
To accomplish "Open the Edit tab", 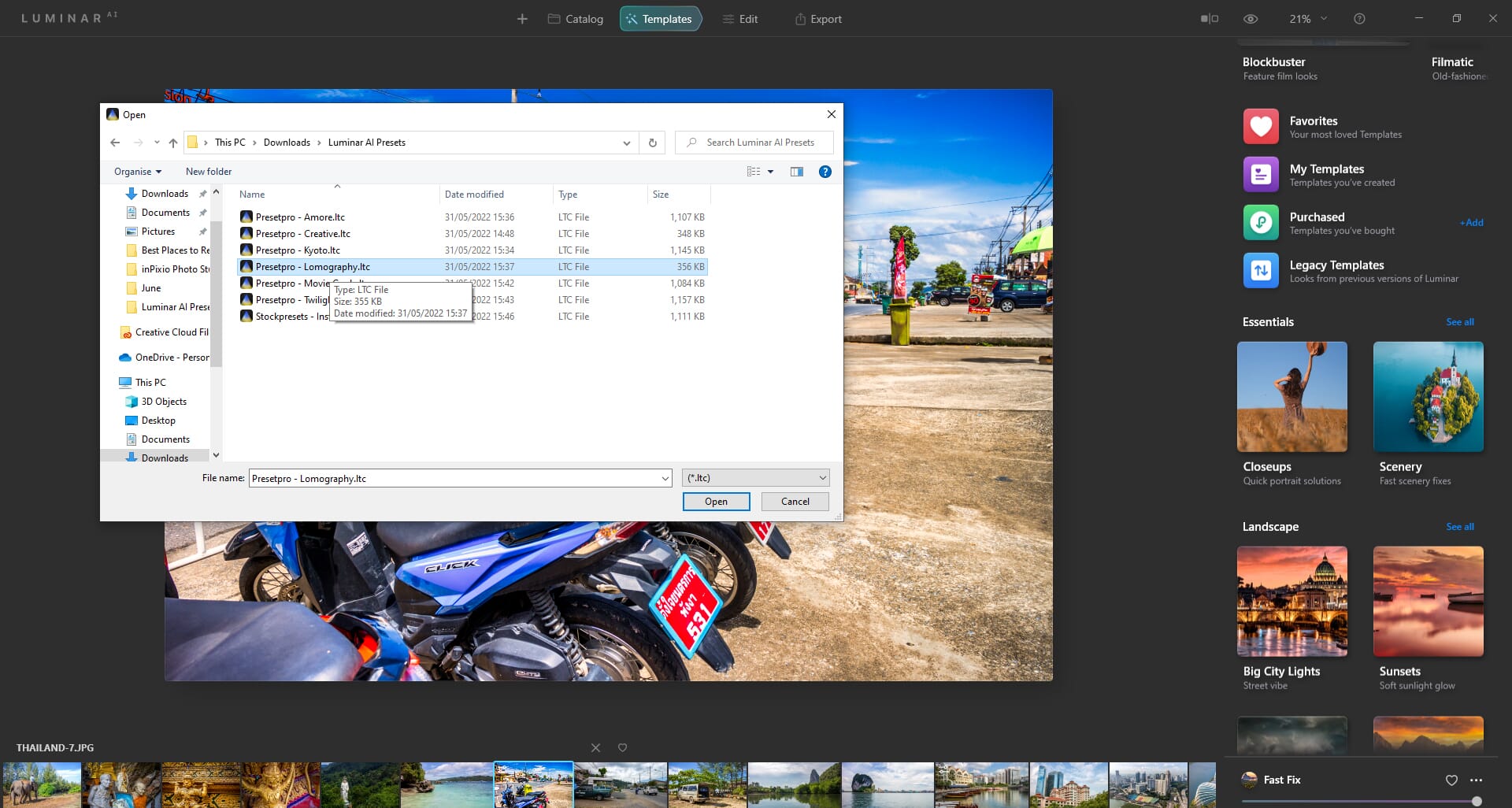I will [740, 19].
